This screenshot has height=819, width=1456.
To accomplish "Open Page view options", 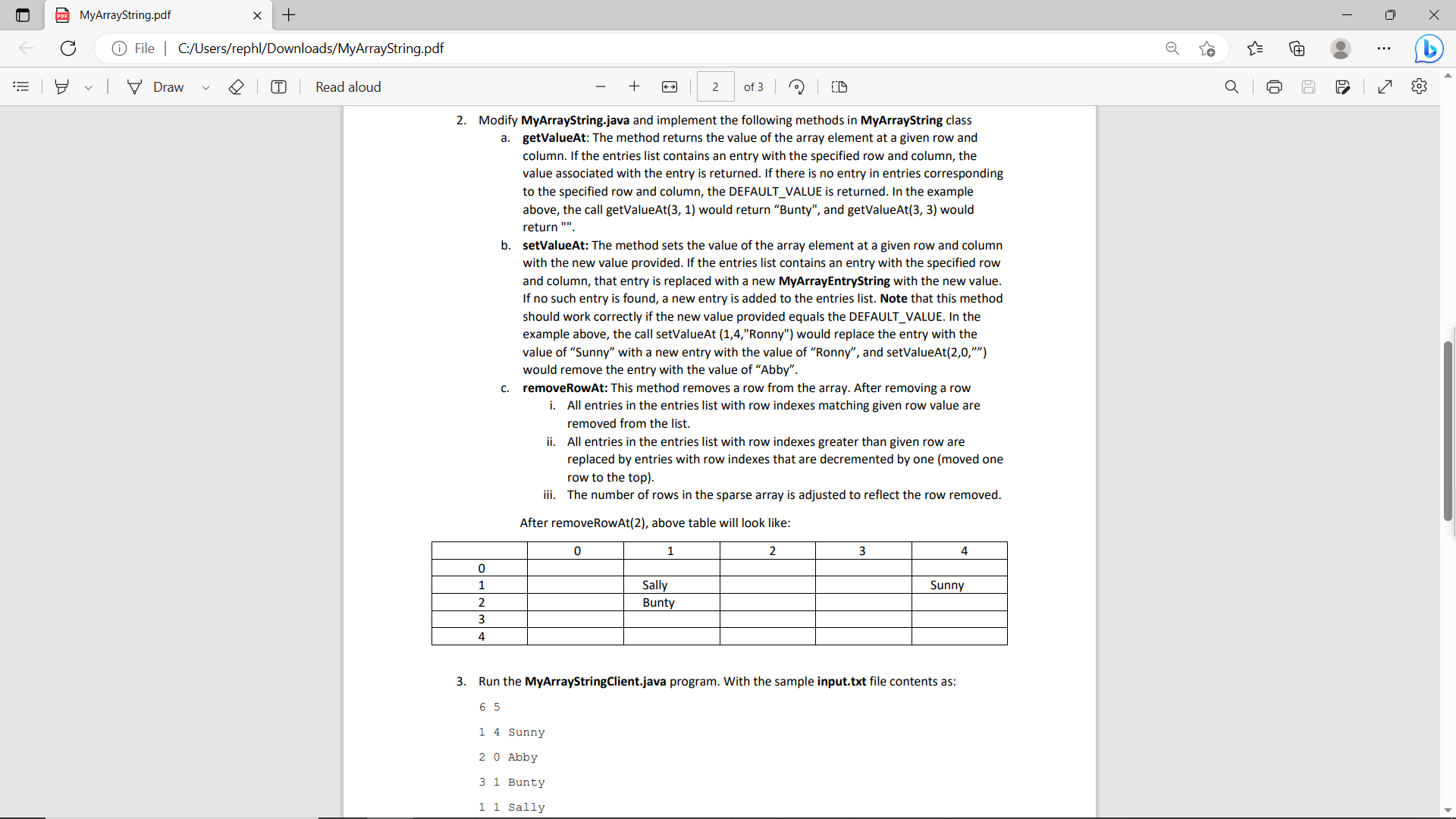I will (839, 87).
